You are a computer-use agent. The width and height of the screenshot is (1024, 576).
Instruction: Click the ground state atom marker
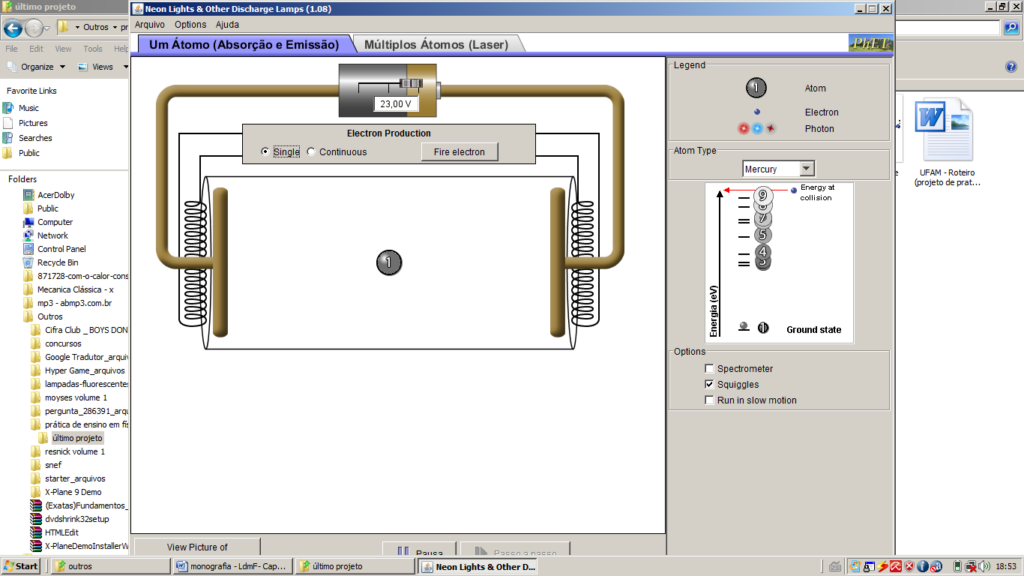tap(763, 327)
